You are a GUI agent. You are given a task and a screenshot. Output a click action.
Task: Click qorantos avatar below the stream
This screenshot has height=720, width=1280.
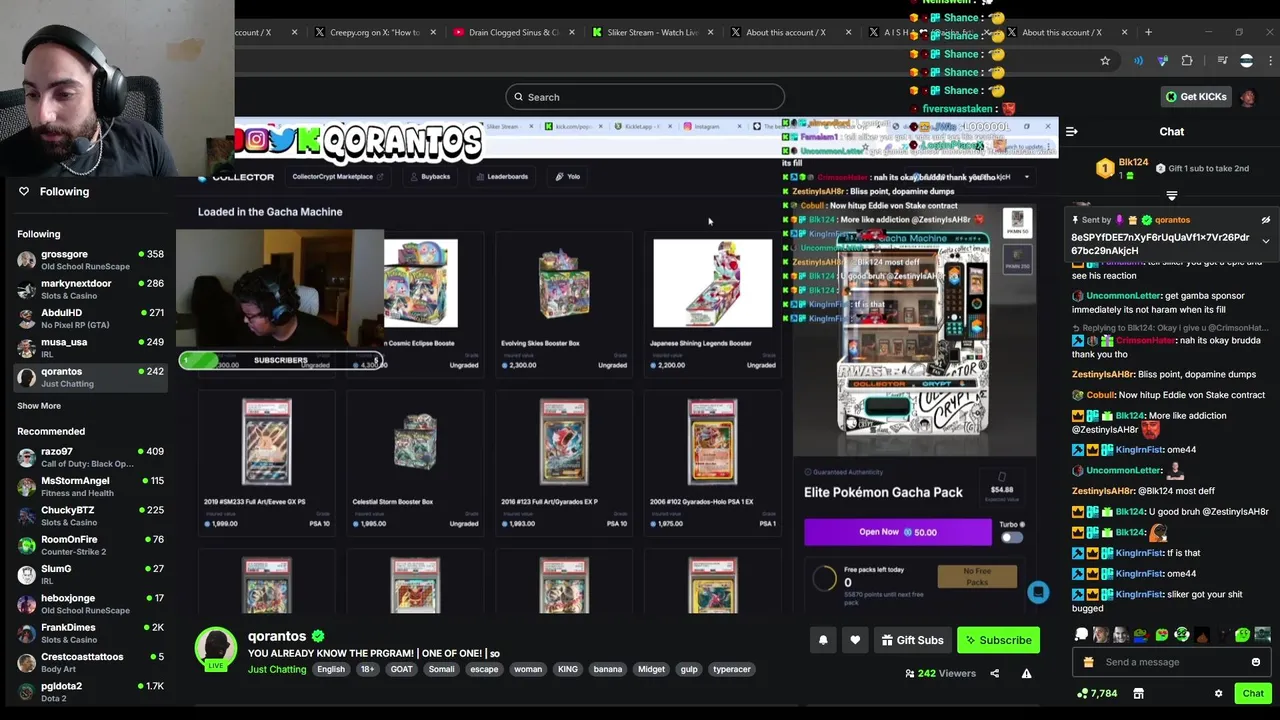(x=216, y=648)
